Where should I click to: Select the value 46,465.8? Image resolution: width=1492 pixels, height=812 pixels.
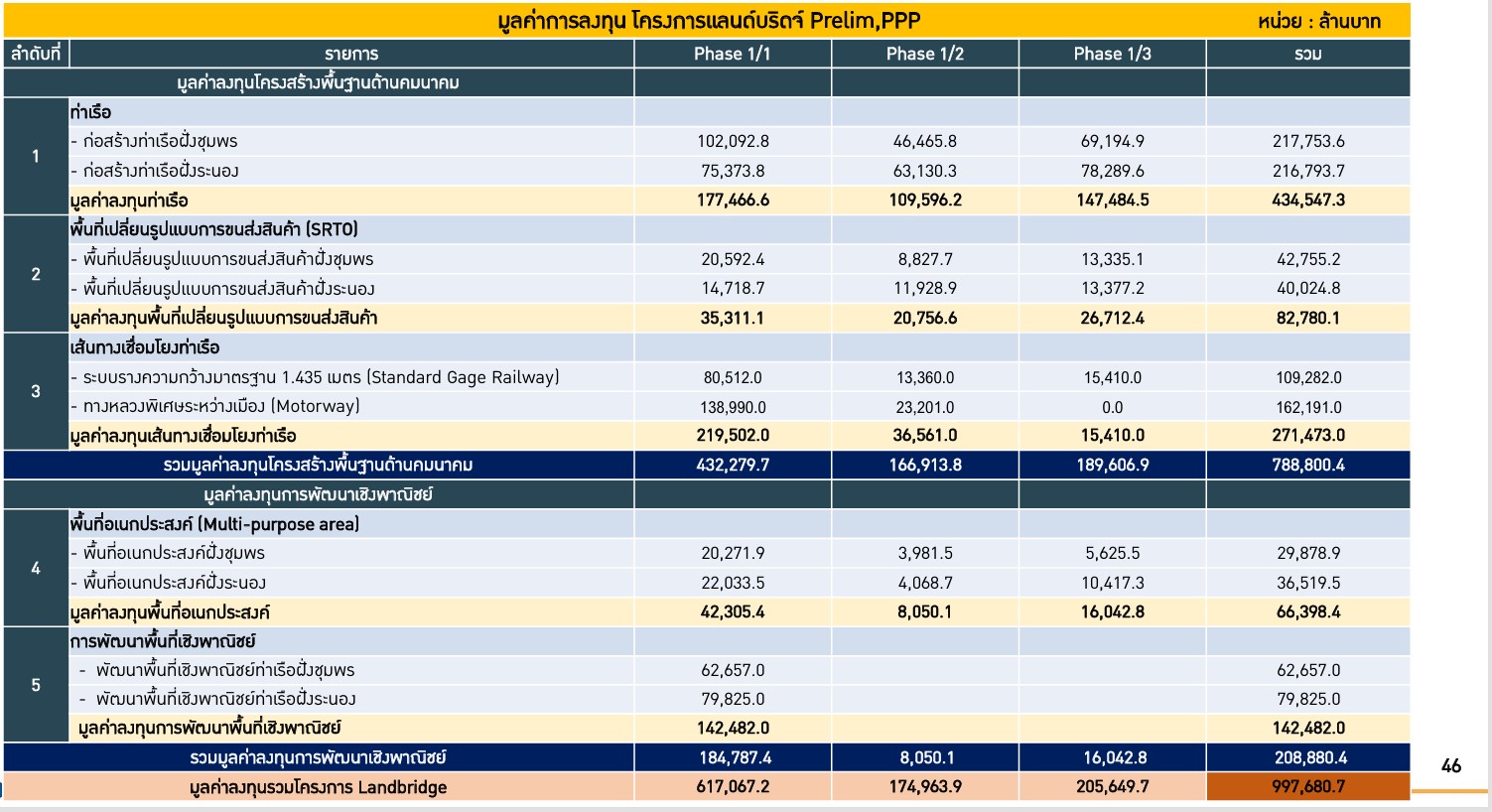[x=924, y=141]
